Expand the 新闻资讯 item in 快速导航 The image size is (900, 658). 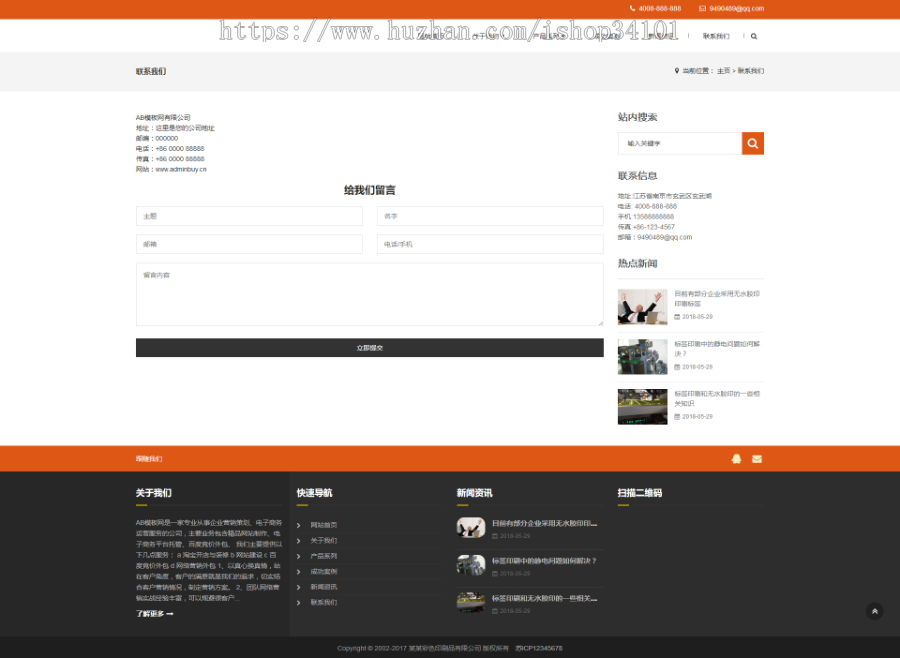pyautogui.click(x=324, y=587)
